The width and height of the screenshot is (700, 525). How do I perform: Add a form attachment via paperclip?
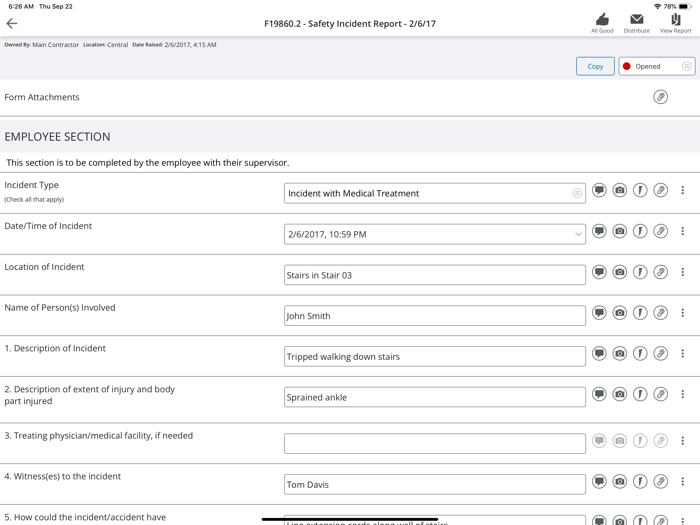pos(660,97)
